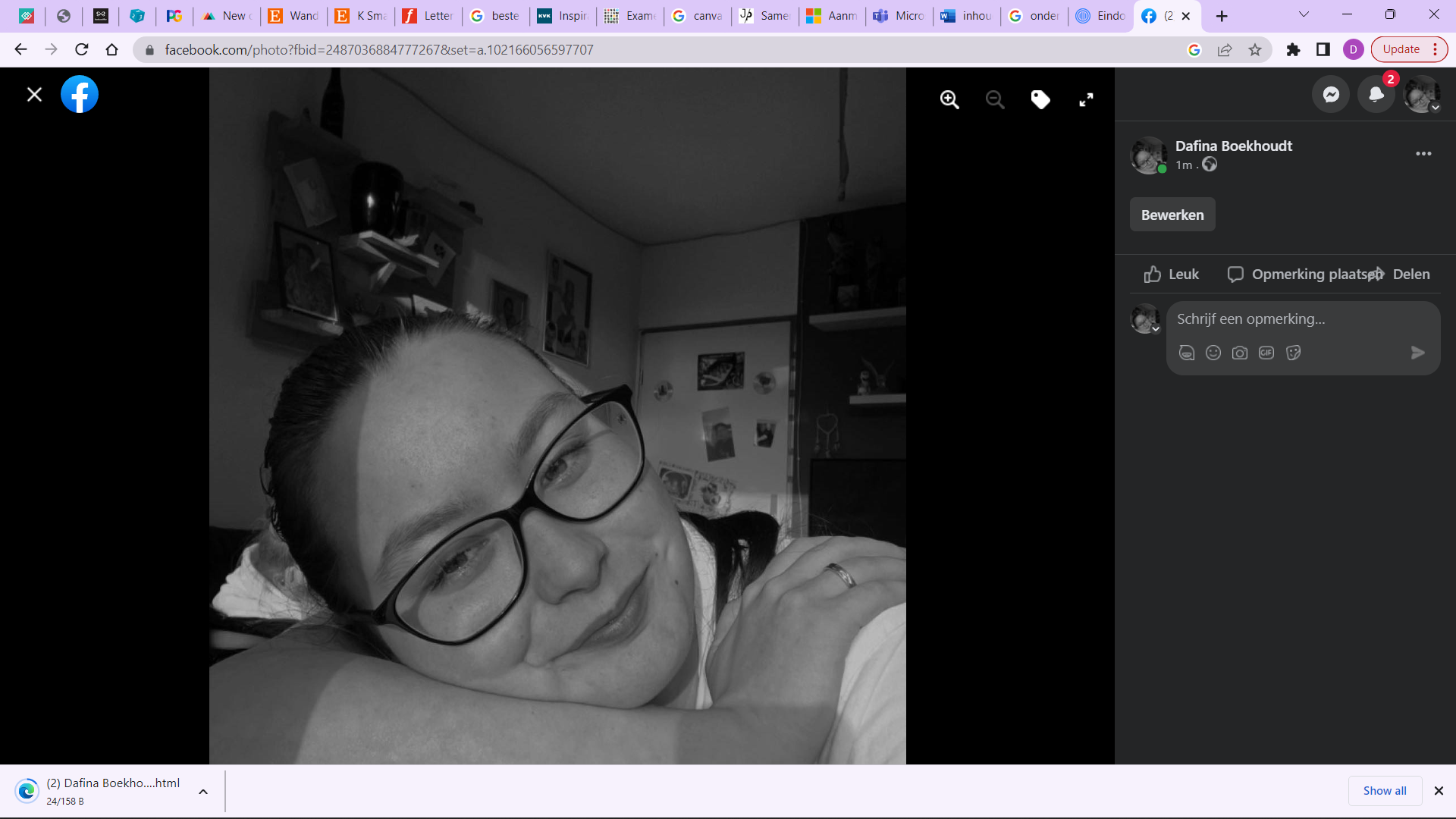Tag the photo using the tag icon
Image resolution: width=1456 pixels, height=819 pixels.
tap(1040, 99)
